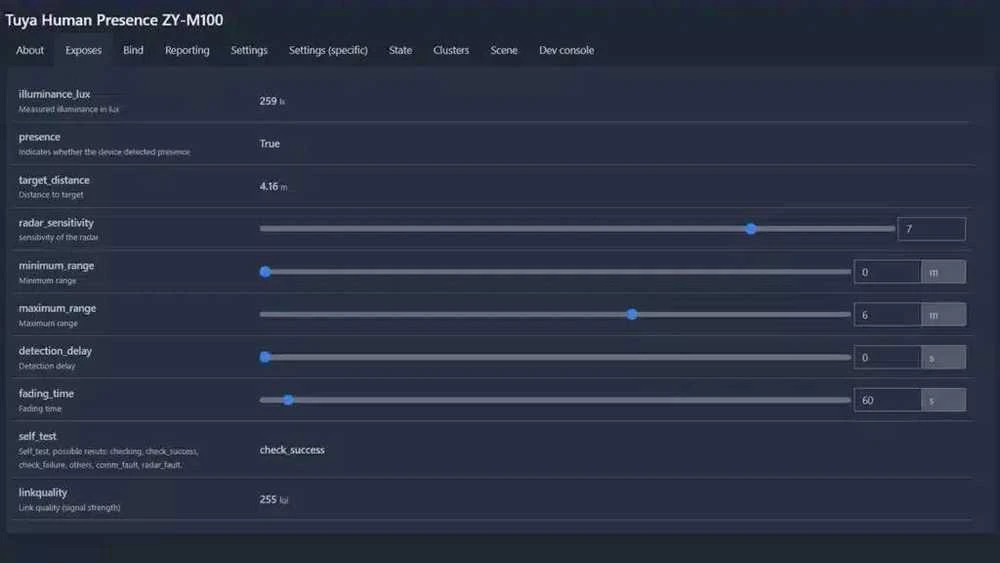This screenshot has width=1000, height=563.
Task: Click the presence label
Action: coord(40,136)
